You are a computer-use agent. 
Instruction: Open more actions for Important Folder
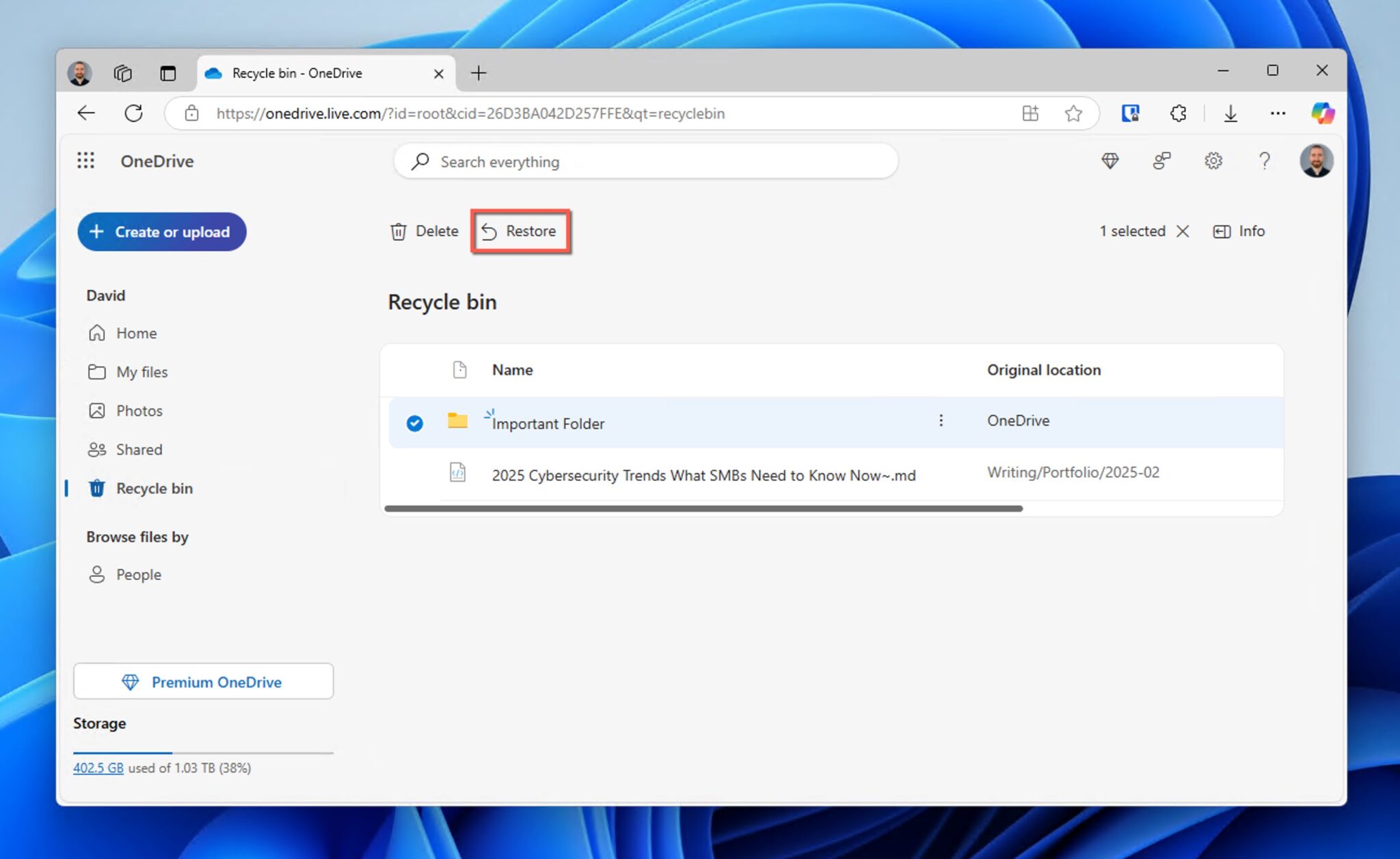tap(941, 421)
